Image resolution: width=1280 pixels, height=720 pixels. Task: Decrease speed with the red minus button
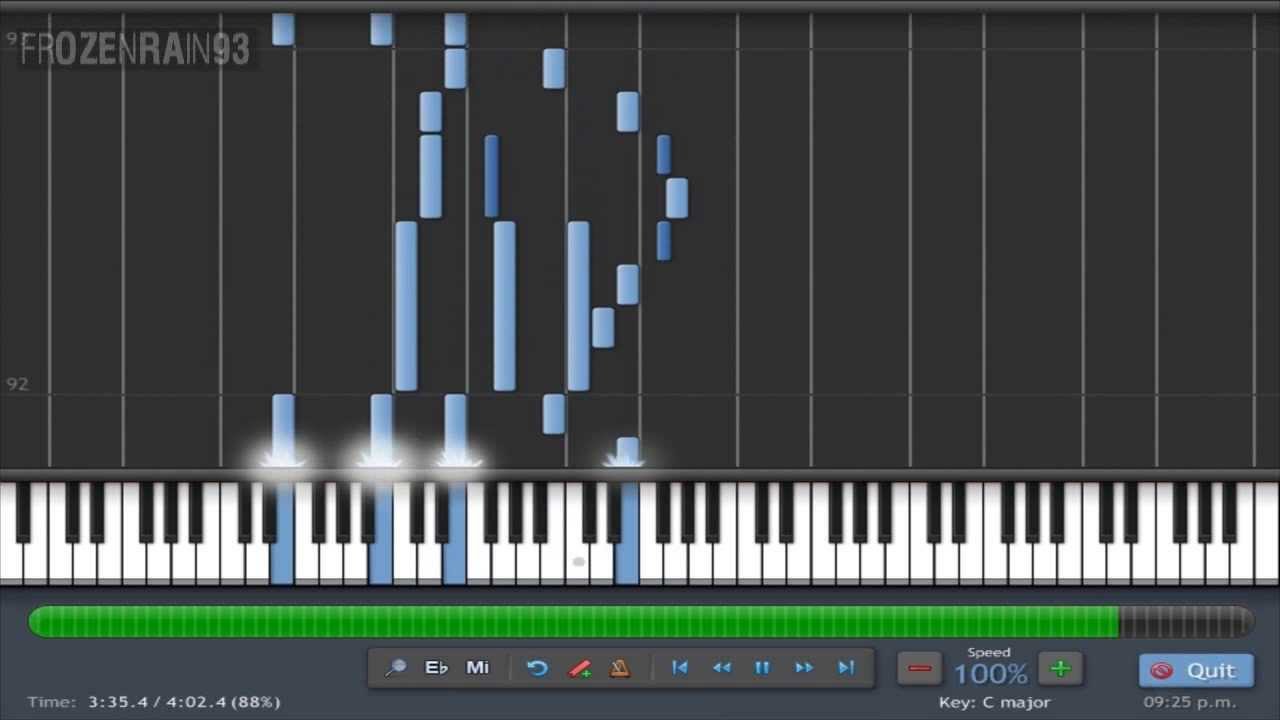coord(920,668)
